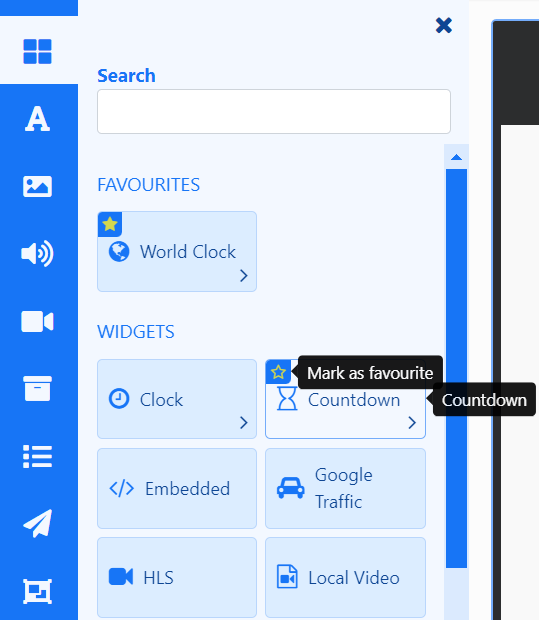Open the Widgets grid tab in sidebar
The width and height of the screenshot is (539, 620).
coord(38,51)
